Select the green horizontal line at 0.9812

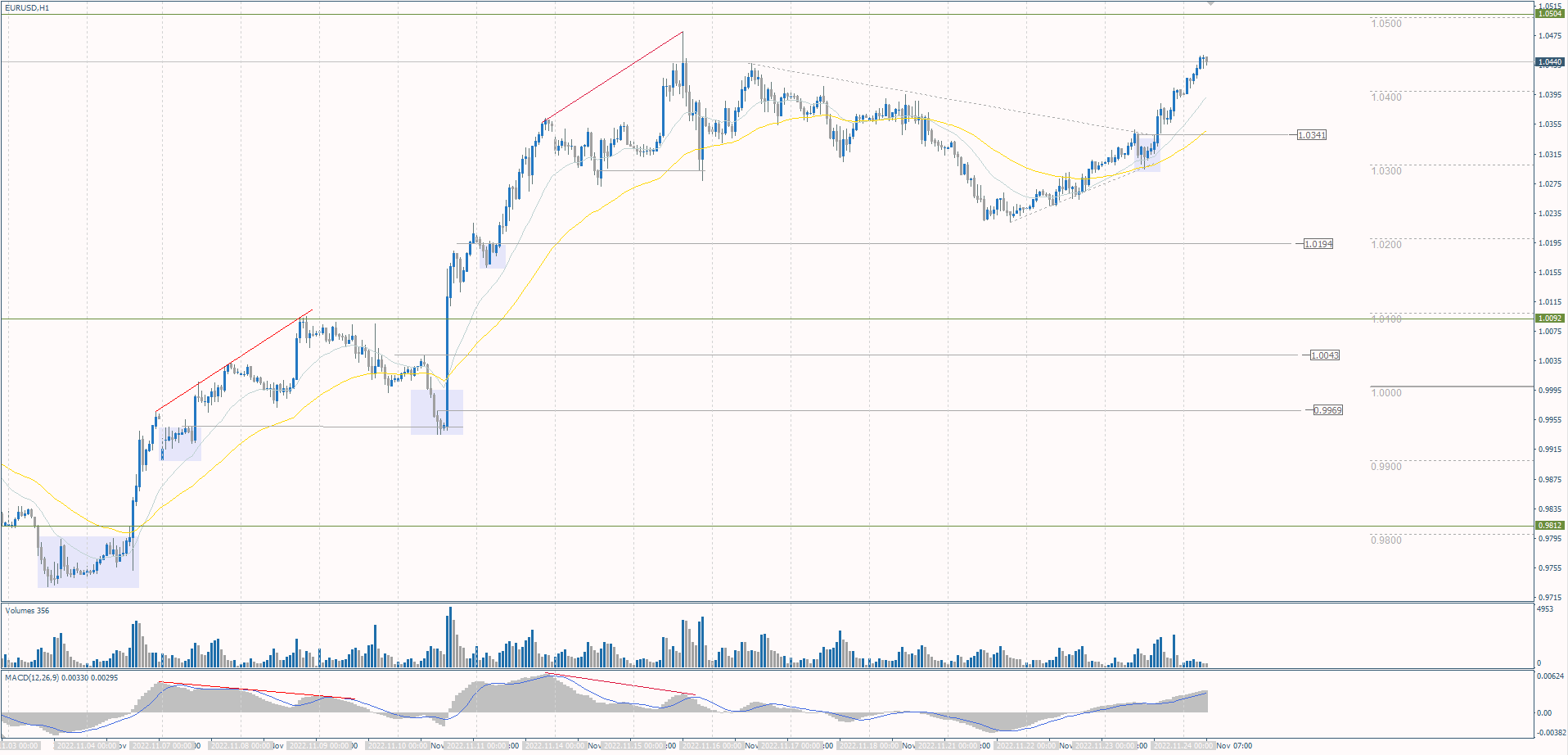pyautogui.click(x=767, y=527)
